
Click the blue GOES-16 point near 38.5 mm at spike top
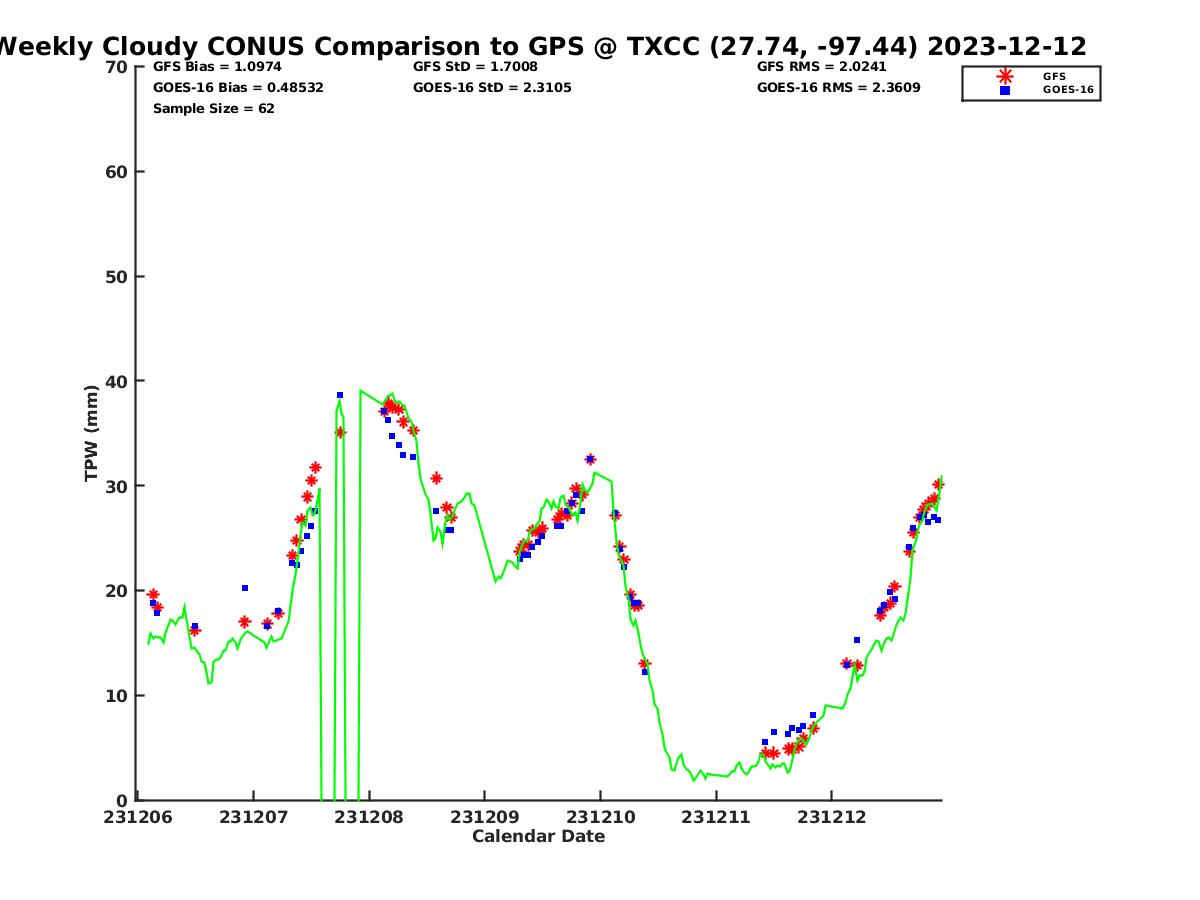[x=340, y=395]
